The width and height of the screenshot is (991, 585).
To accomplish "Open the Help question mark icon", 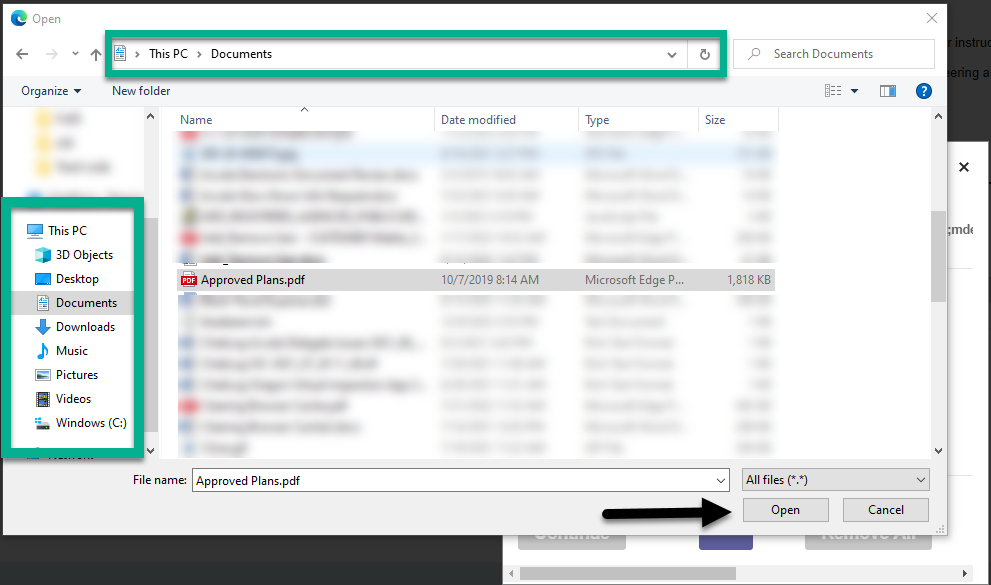I will tap(924, 91).
